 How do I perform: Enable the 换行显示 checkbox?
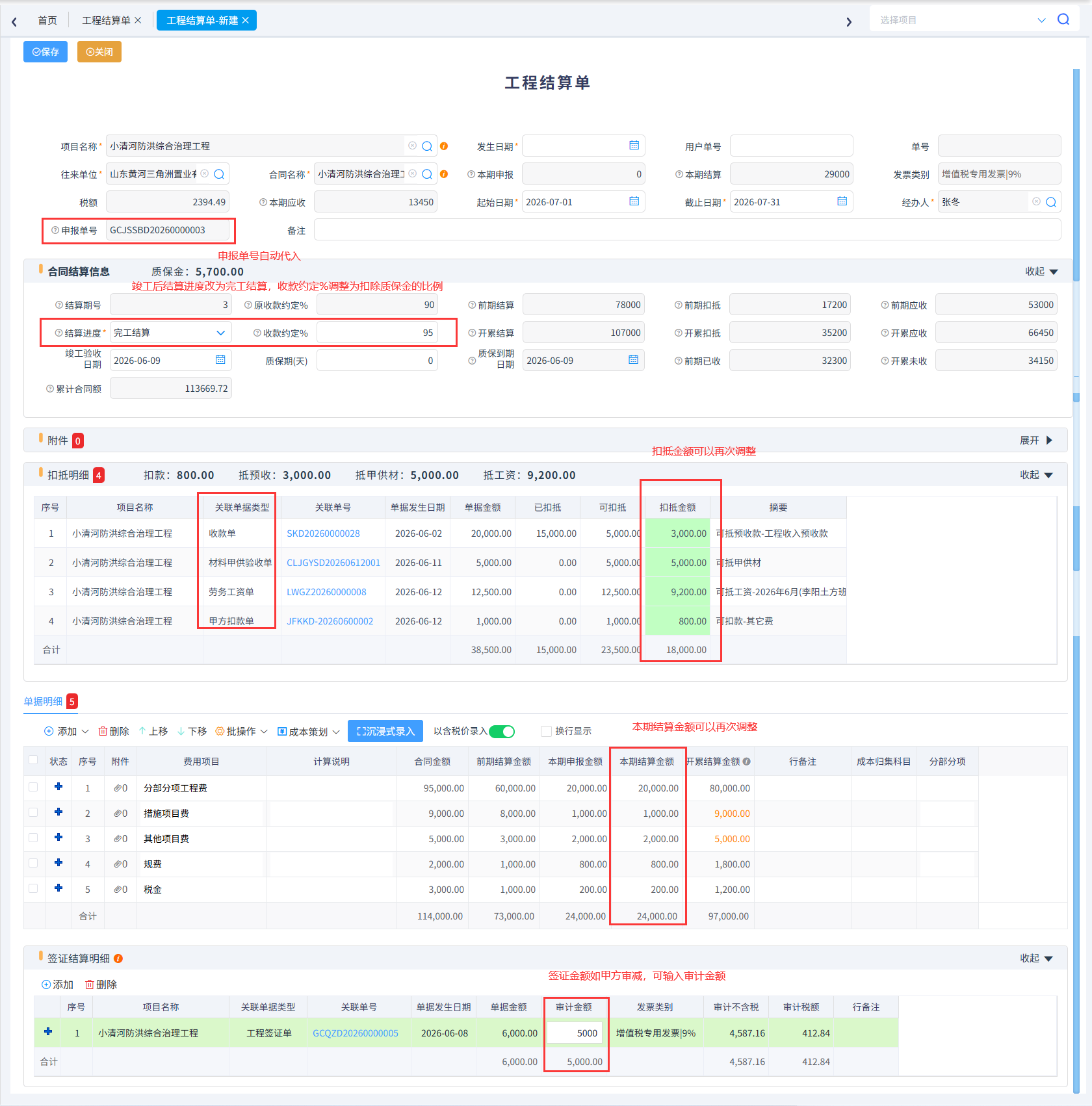(547, 732)
